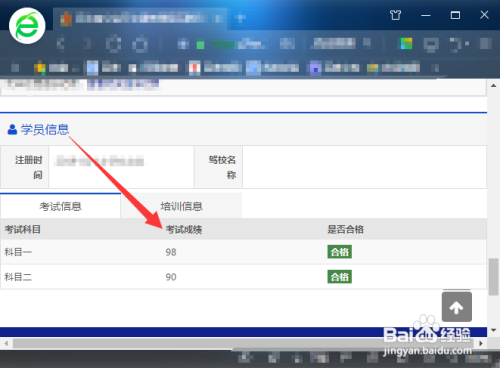
Task: Select the 科目一 row label
Action: coord(18,252)
